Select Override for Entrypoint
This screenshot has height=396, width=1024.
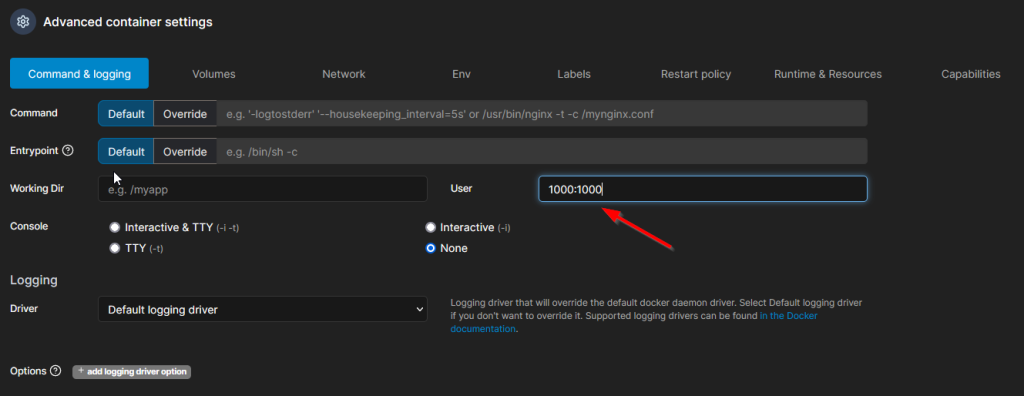click(x=185, y=151)
